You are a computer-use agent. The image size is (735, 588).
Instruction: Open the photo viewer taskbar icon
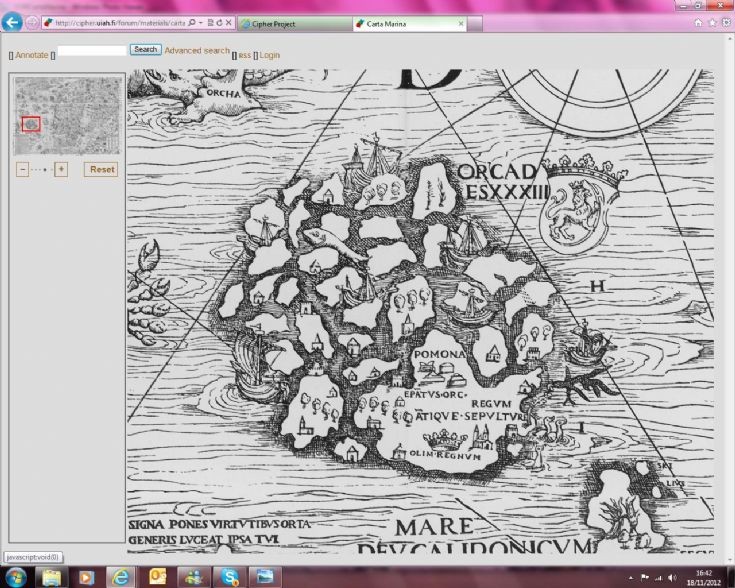pyautogui.click(x=265, y=577)
